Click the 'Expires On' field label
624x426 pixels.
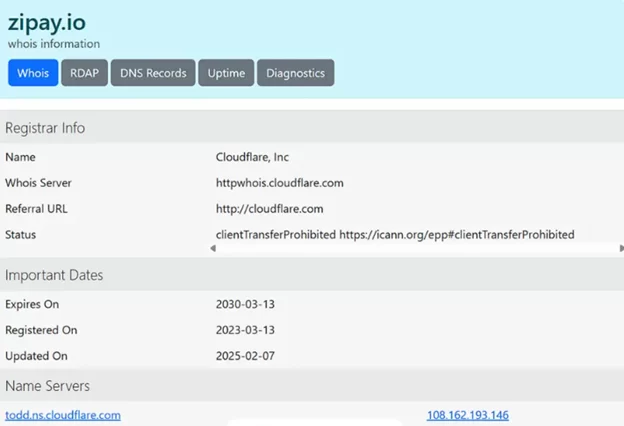pyautogui.click(x=32, y=304)
